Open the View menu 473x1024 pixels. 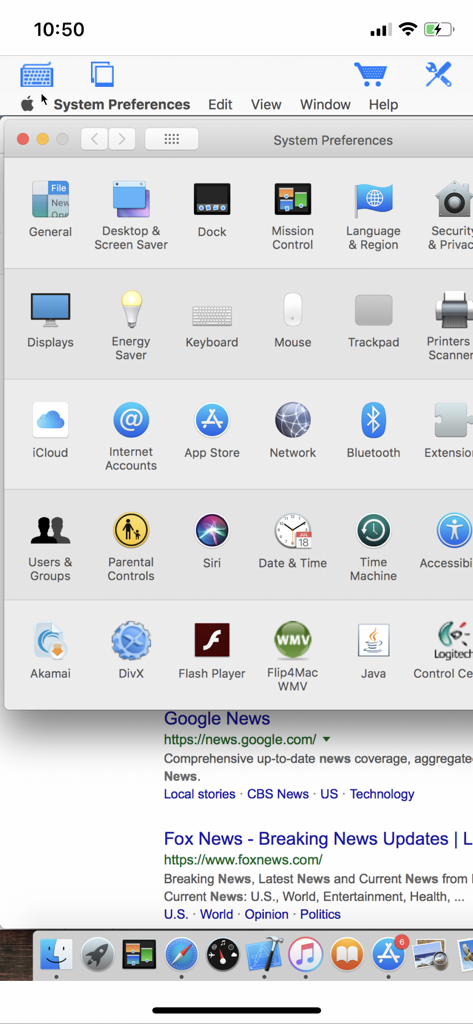pyautogui.click(x=266, y=104)
